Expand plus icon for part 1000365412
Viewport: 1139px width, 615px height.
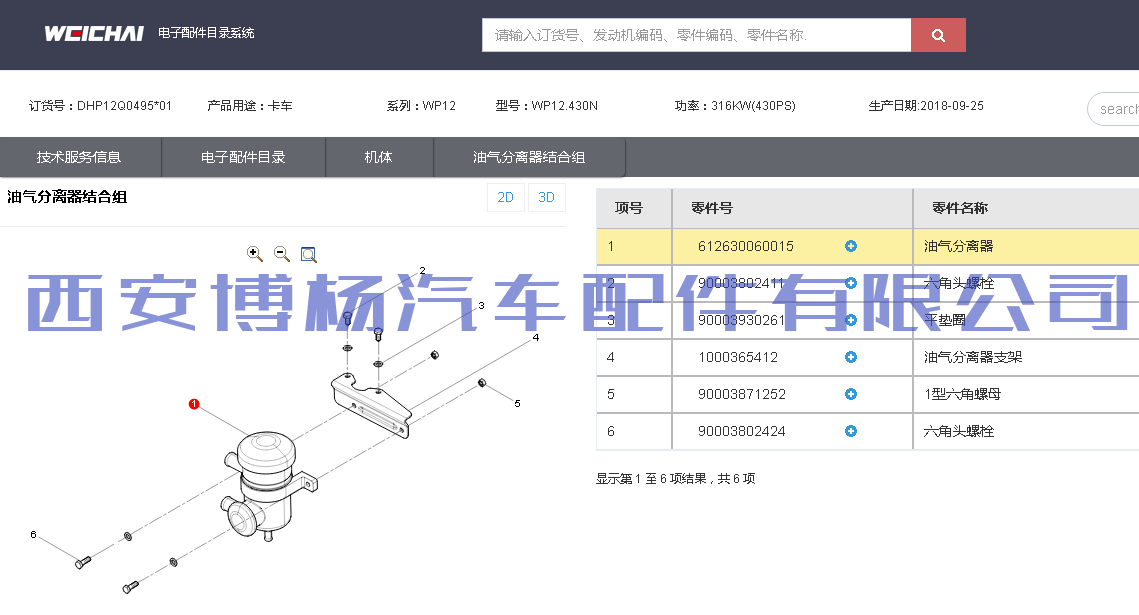click(851, 357)
